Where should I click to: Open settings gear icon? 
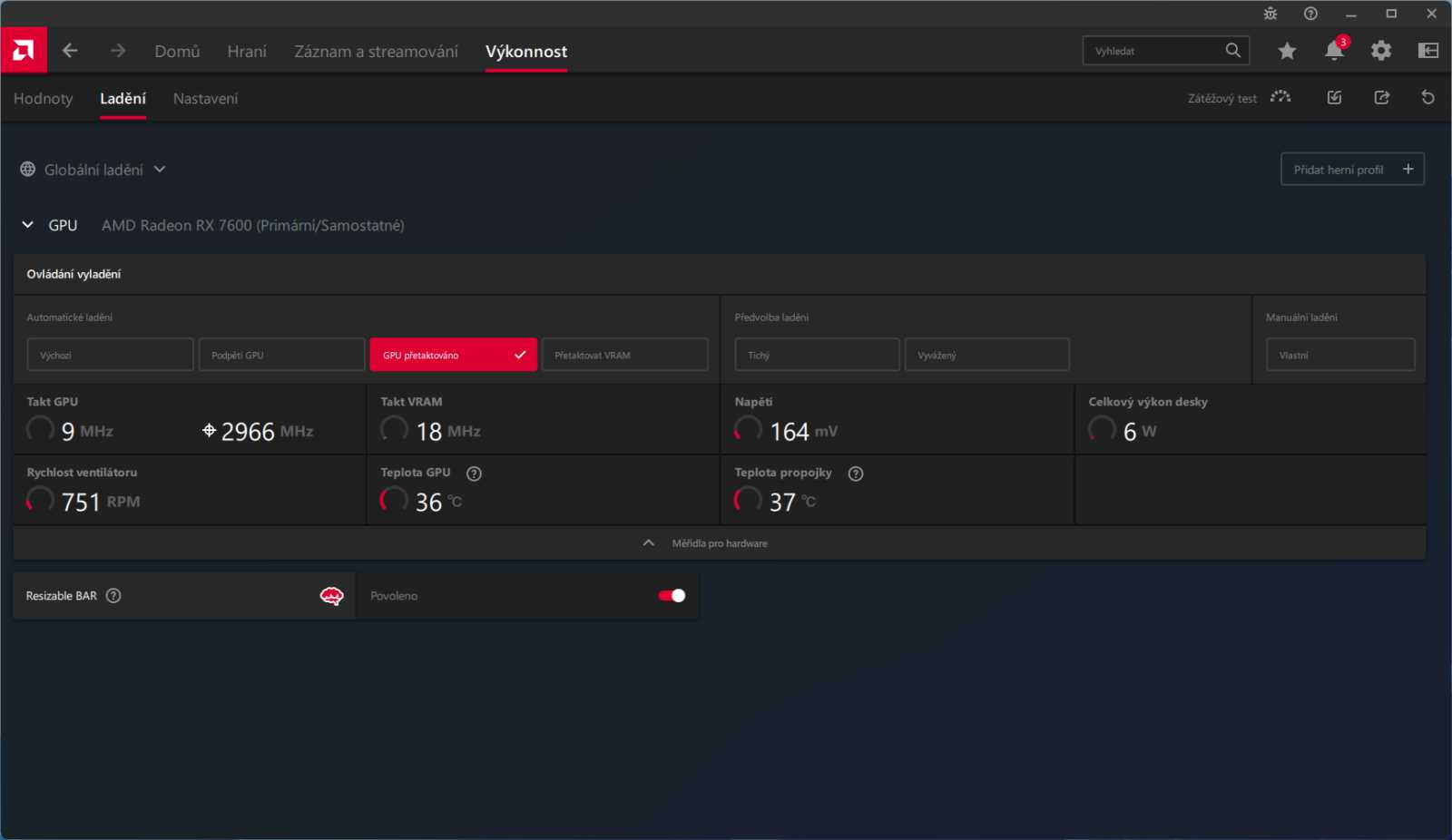pos(1381,51)
